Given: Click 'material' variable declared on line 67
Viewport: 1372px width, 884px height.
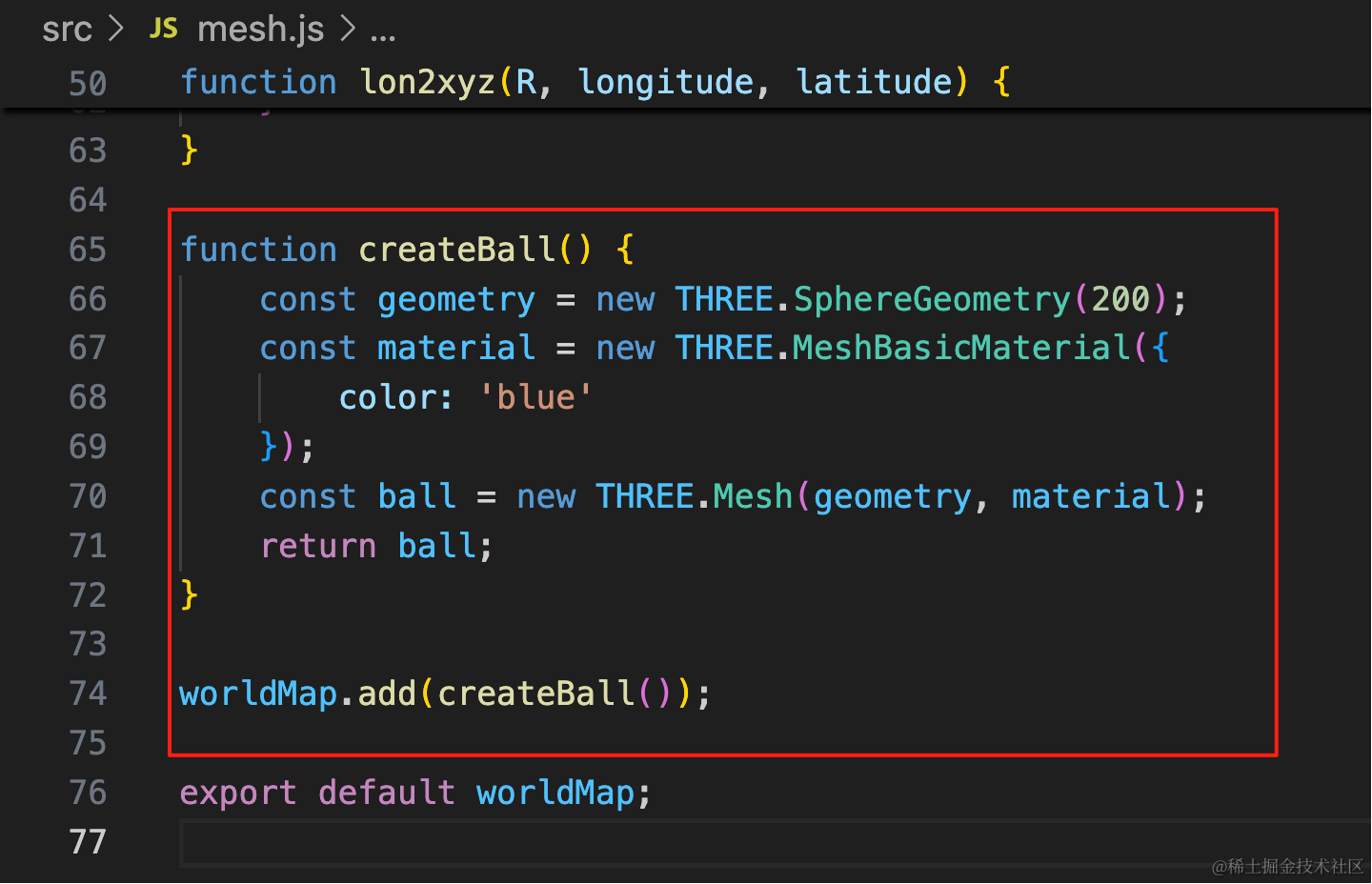Looking at the screenshot, I should pyautogui.click(x=456, y=348).
